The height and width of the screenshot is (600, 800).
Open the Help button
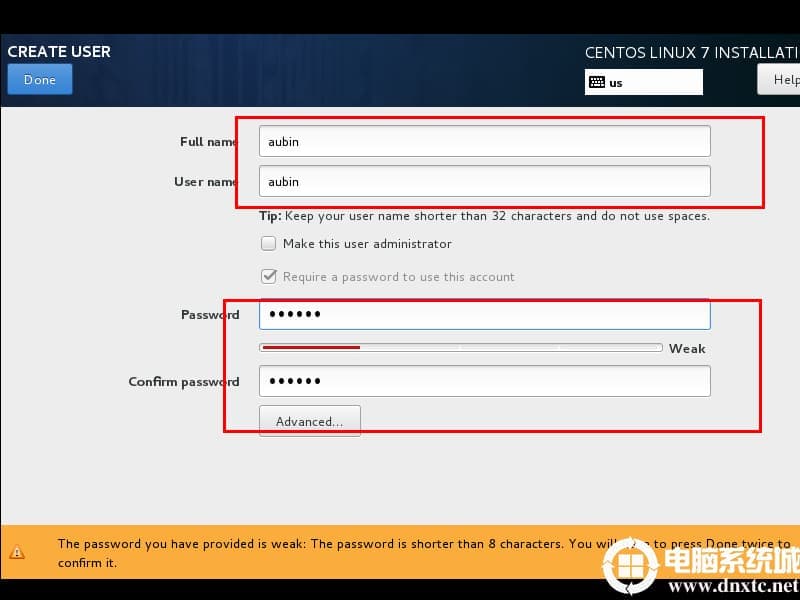(x=779, y=80)
